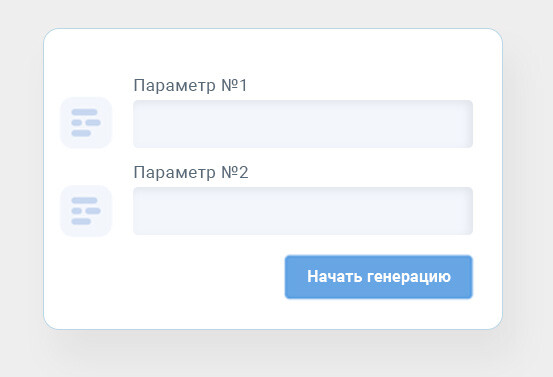
Task: Focus the Параметр №2 input field
Action: coord(303,211)
